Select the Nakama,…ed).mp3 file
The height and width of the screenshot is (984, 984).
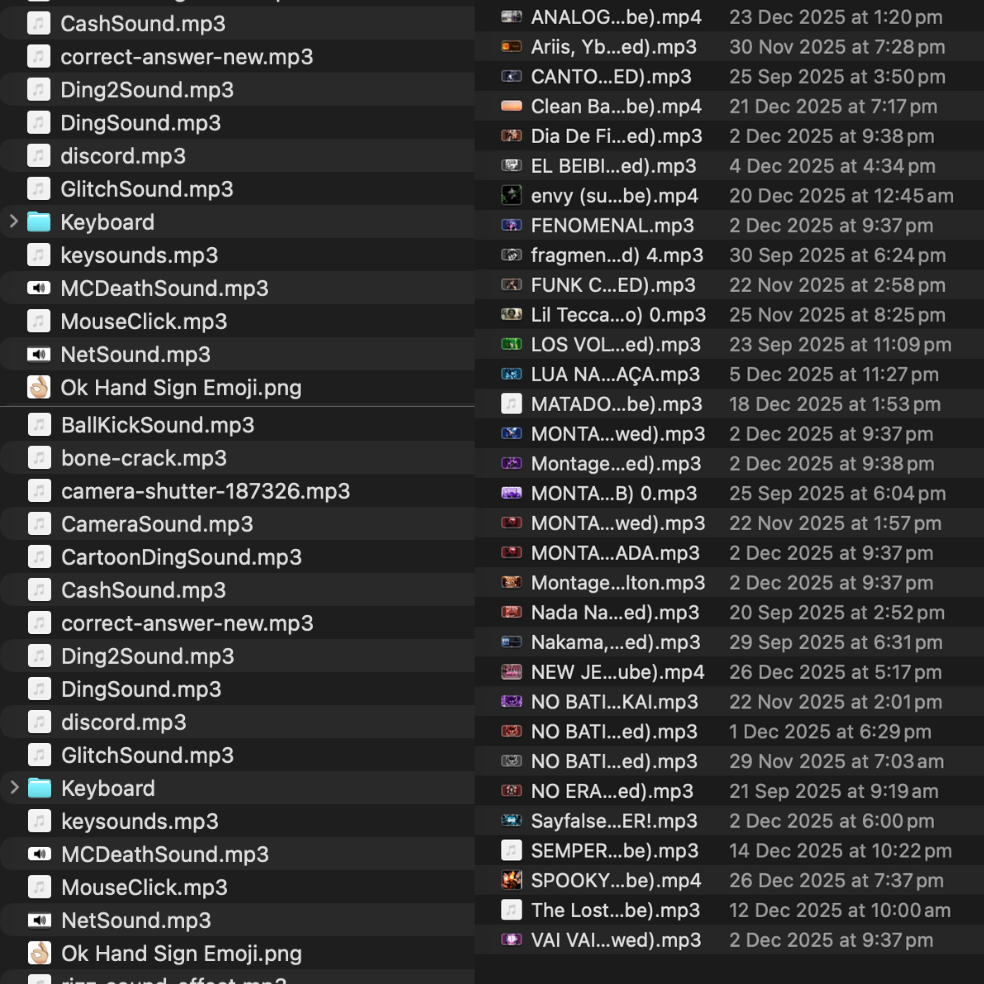[615, 642]
